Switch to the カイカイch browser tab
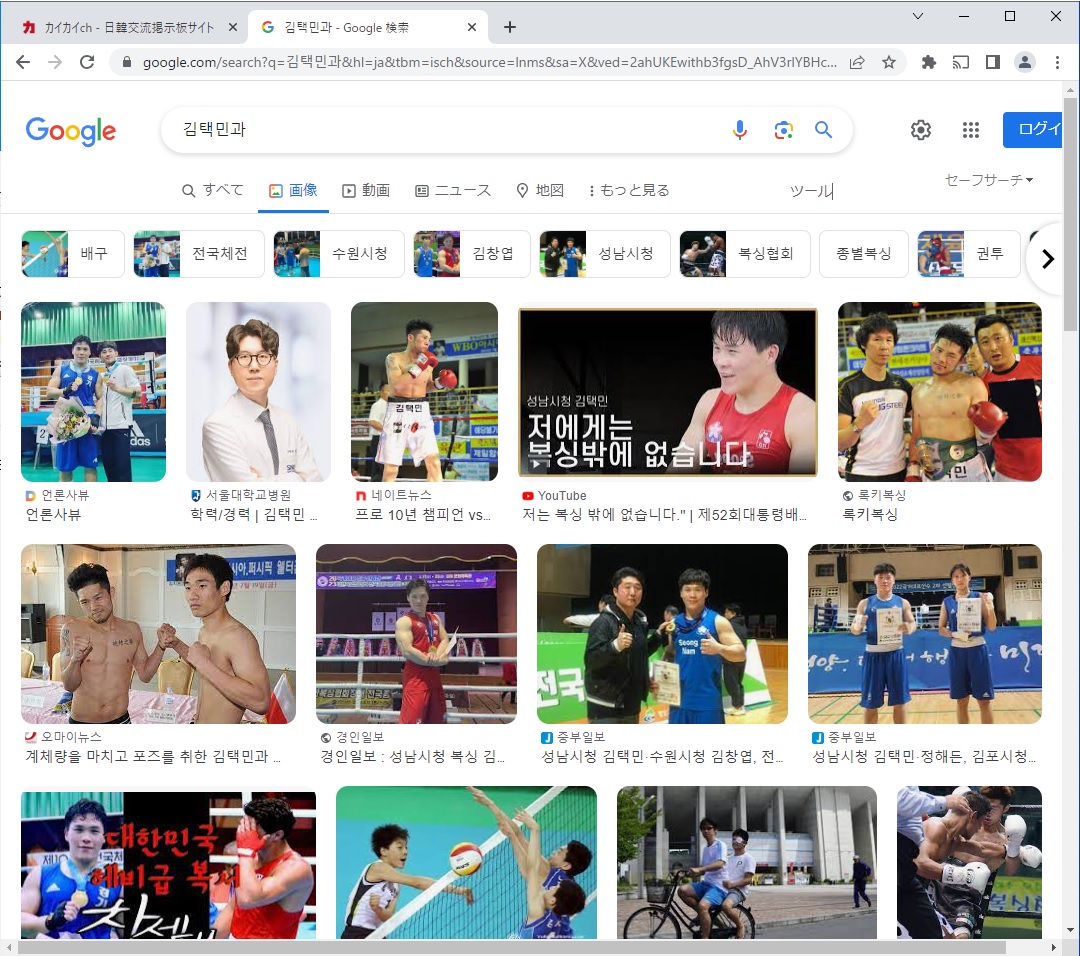 125,27
